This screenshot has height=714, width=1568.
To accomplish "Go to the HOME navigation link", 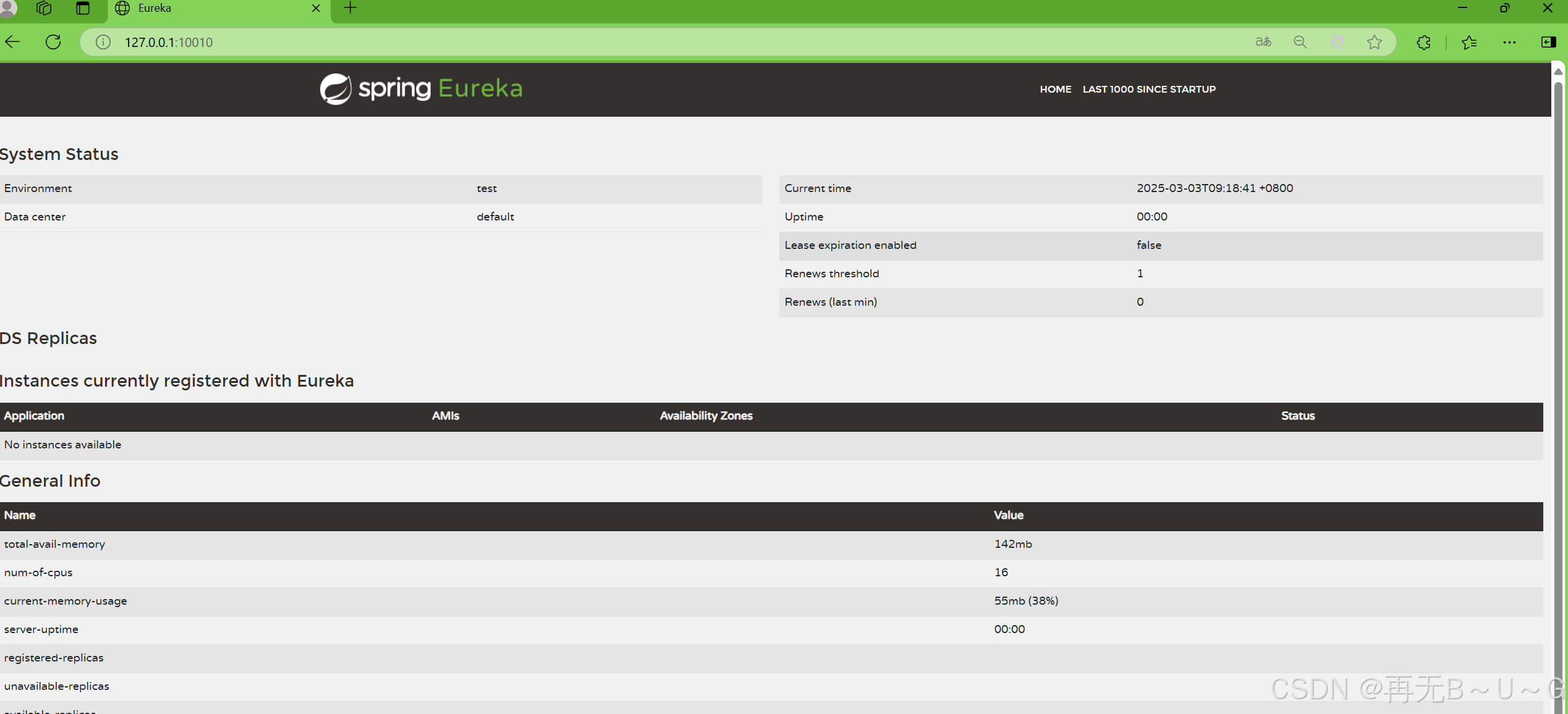I will point(1055,89).
